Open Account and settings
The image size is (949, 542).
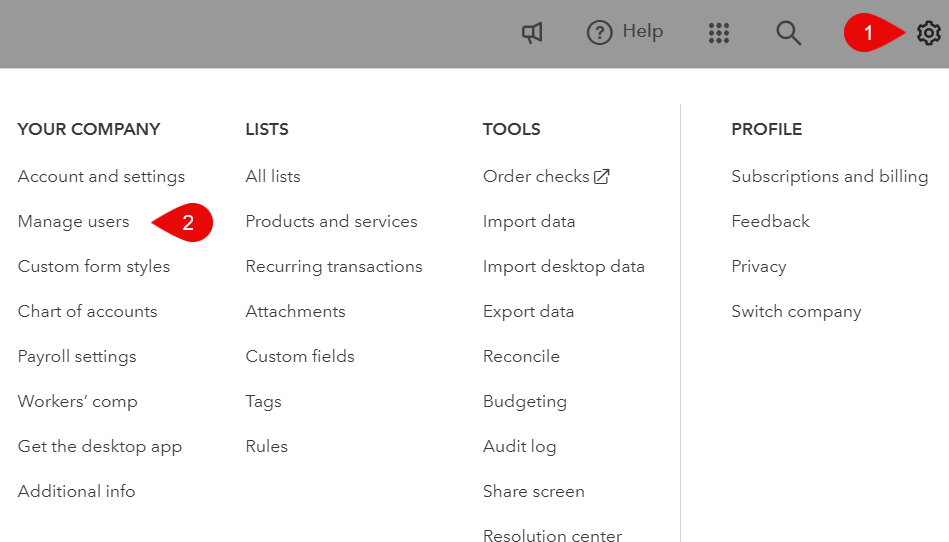(x=101, y=177)
